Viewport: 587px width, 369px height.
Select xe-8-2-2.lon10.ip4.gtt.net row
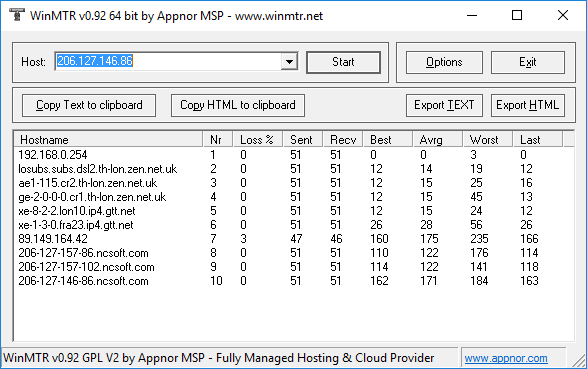[294, 211]
